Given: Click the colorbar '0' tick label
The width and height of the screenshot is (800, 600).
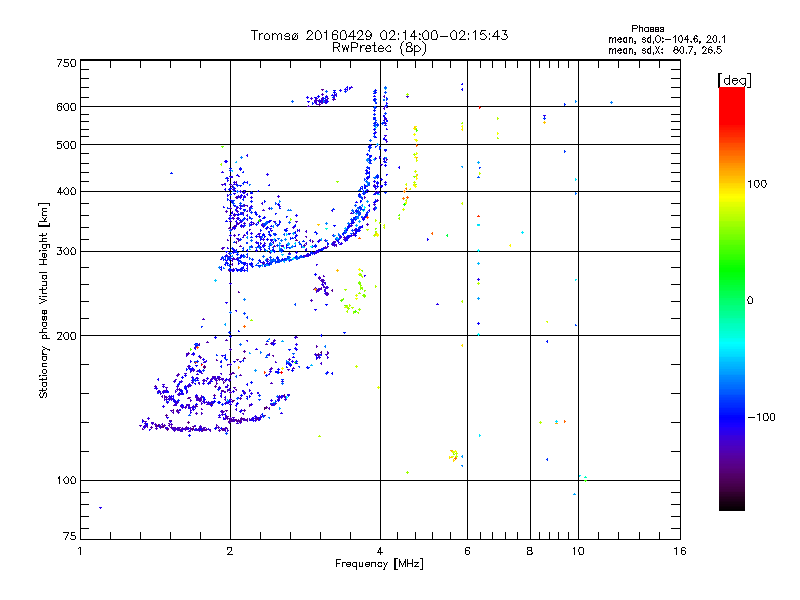Looking at the screenshot, I should pos(750,301).
